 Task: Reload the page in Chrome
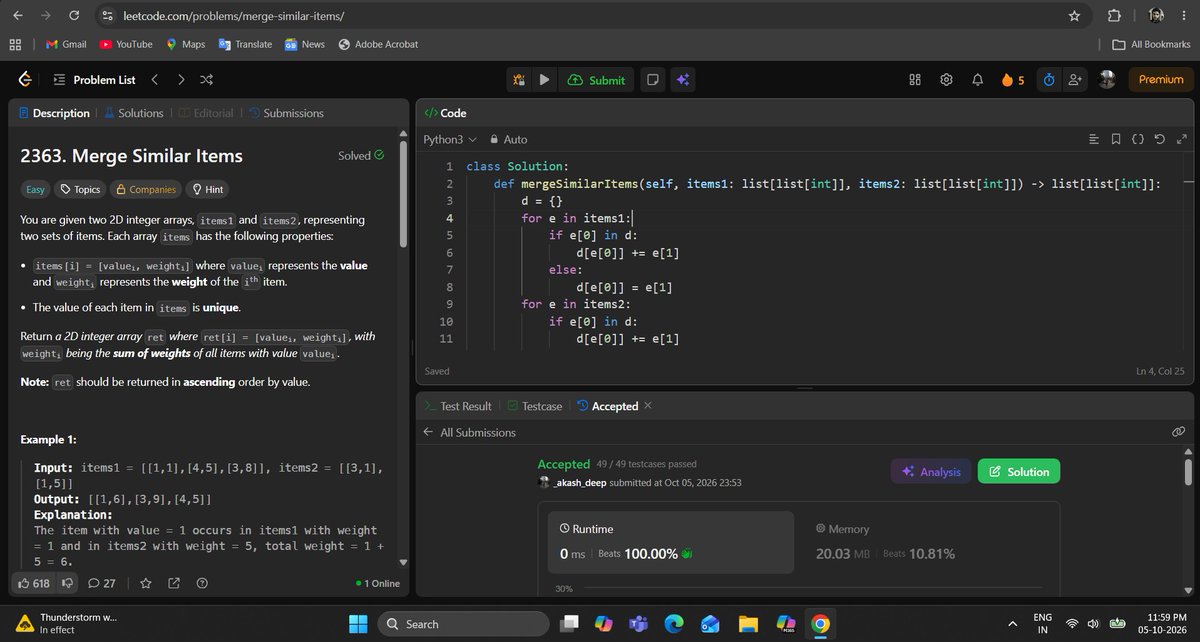[73, 16]
